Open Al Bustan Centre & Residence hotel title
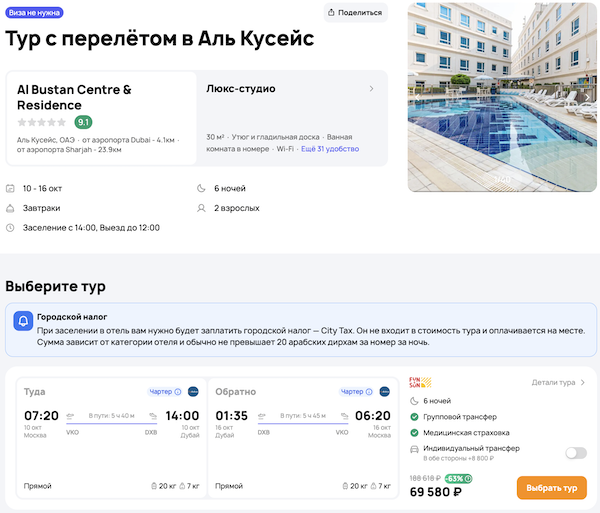The width and height of the screenshot is (600, 513). point(74,97)
